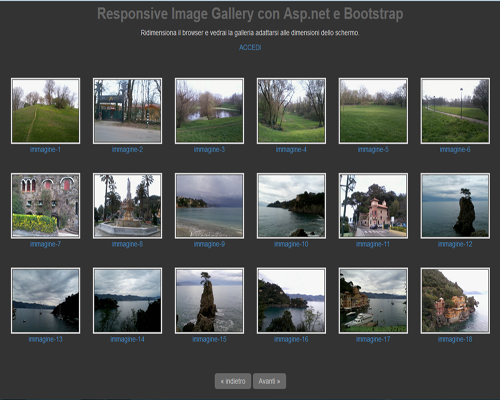Click the immagine-6 caption link
This screenshot has width=500, height=400.
click(455, 150)
